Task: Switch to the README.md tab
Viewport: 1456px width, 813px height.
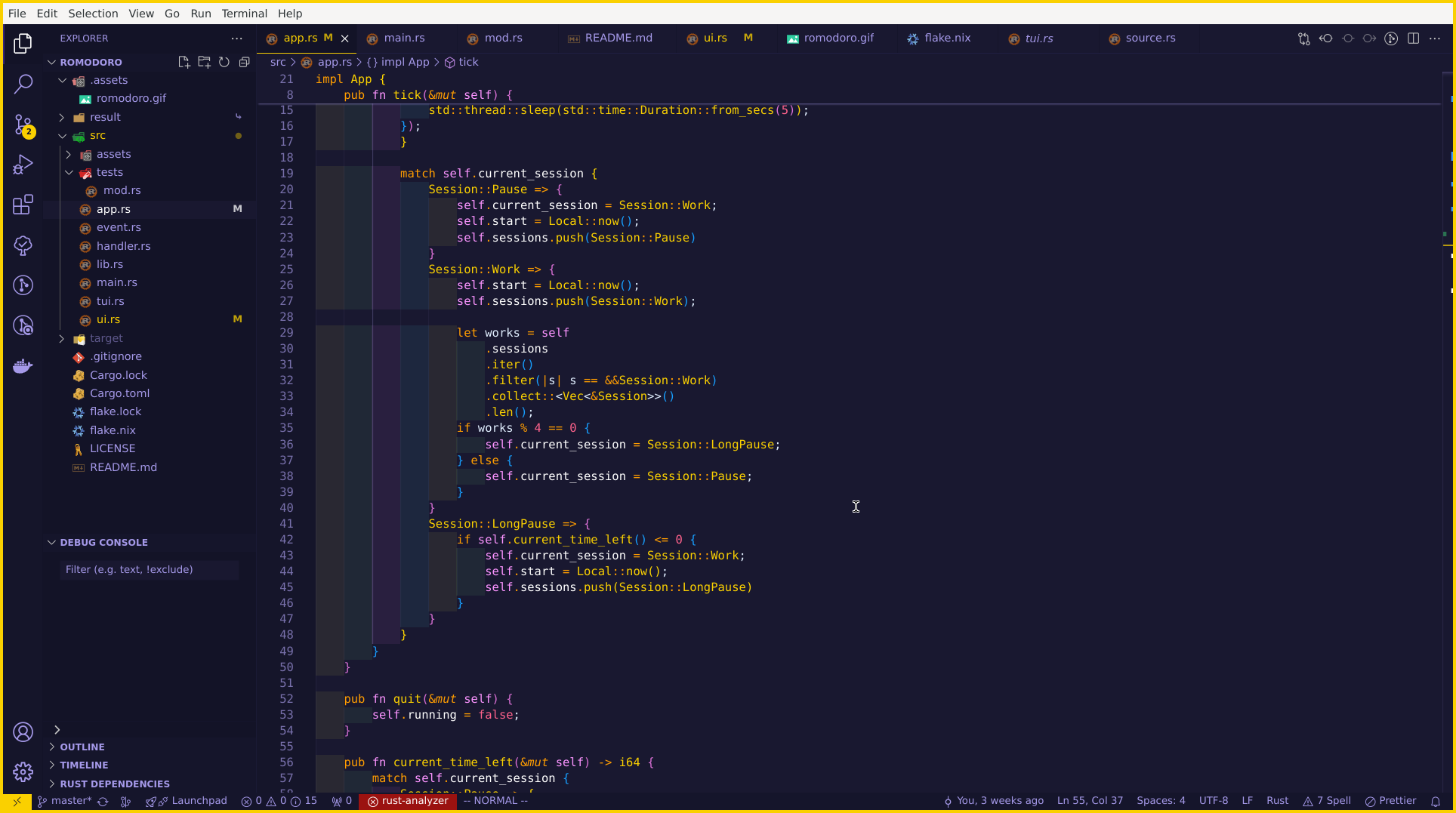Action: point(618,38)
